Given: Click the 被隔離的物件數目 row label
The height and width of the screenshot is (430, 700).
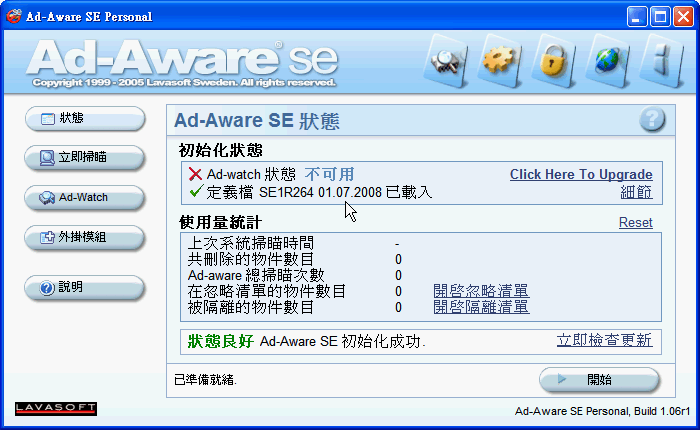Looking at the screenshot, I should [251, 308].
